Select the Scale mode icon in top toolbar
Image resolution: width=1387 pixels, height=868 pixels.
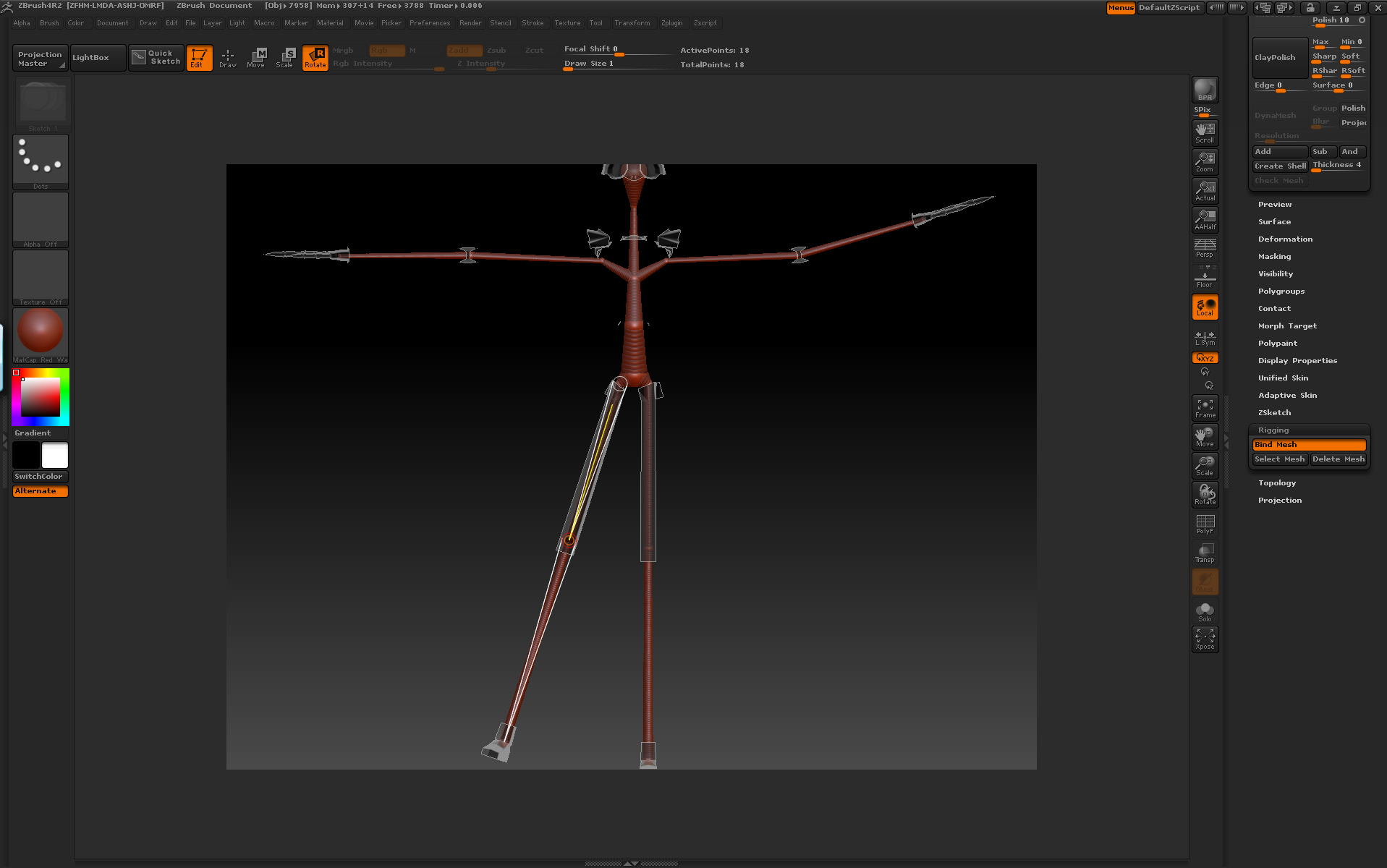284,57
